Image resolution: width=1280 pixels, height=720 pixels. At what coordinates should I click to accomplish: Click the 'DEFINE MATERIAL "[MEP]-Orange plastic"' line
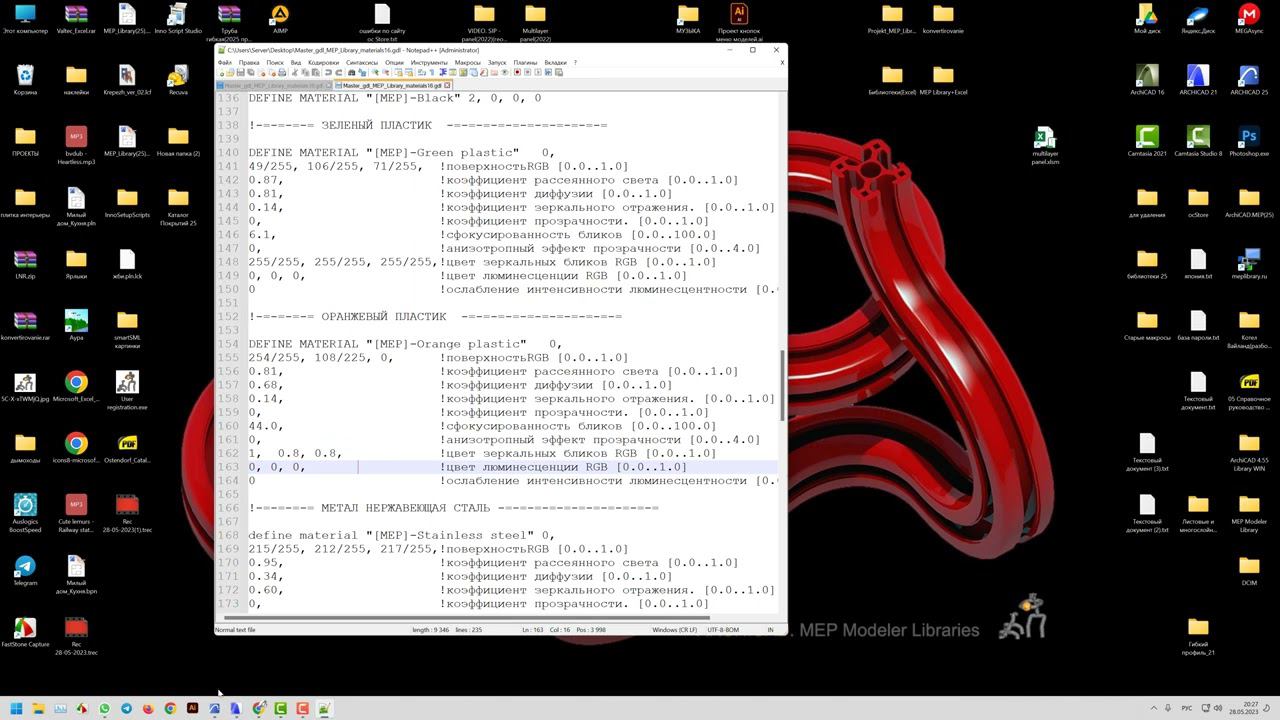[405, 344]
